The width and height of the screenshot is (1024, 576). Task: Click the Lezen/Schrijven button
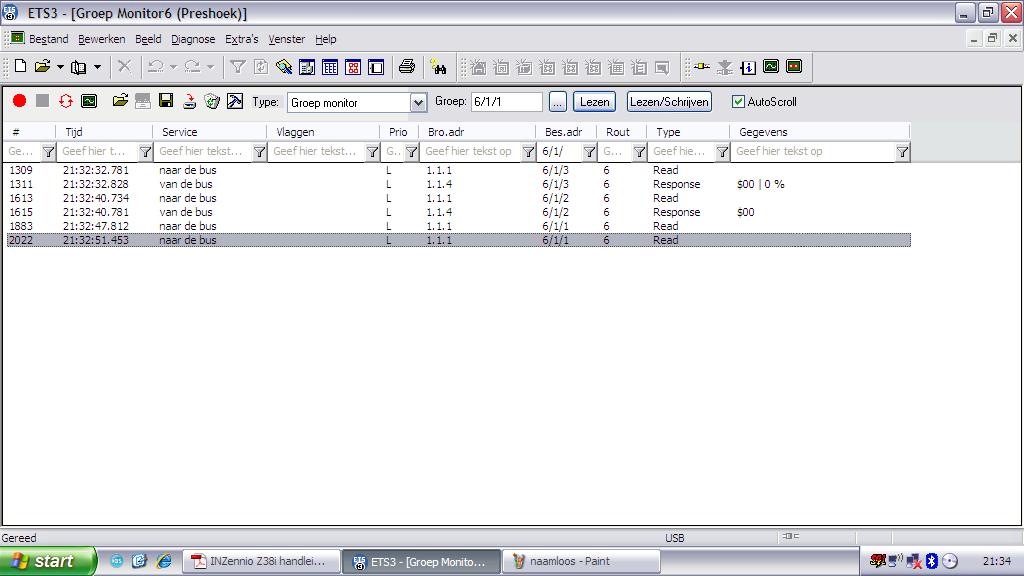669,102
